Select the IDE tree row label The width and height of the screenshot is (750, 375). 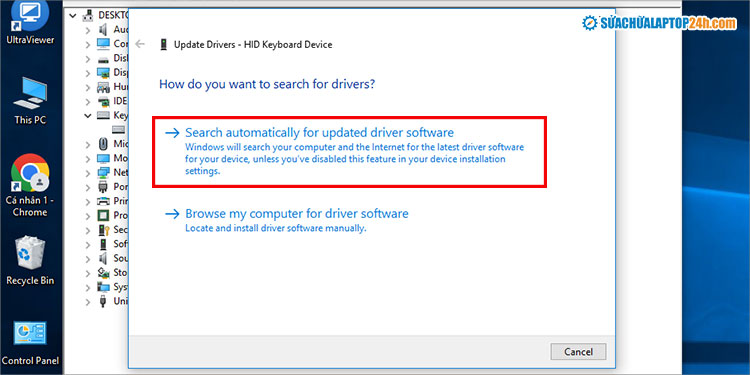[120, 101]
